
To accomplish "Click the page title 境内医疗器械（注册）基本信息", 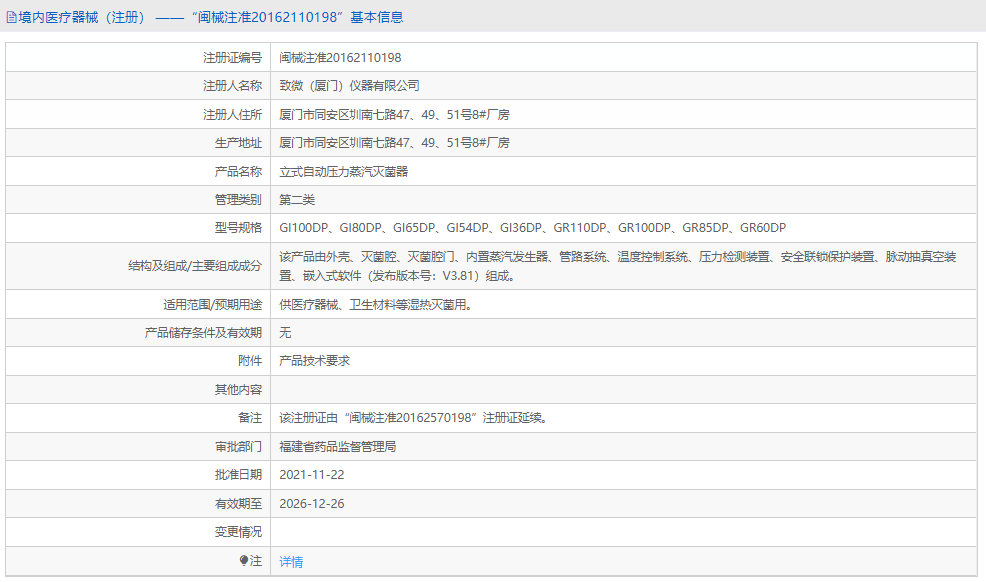I will [211, 18].
